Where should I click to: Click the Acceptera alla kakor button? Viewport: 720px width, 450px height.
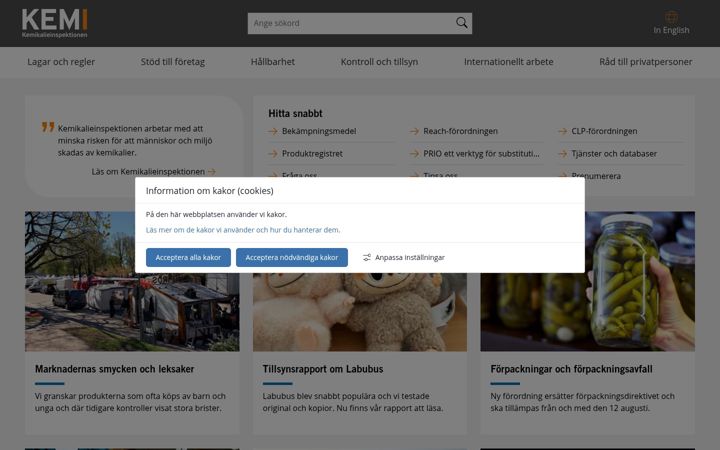[188, 258]
